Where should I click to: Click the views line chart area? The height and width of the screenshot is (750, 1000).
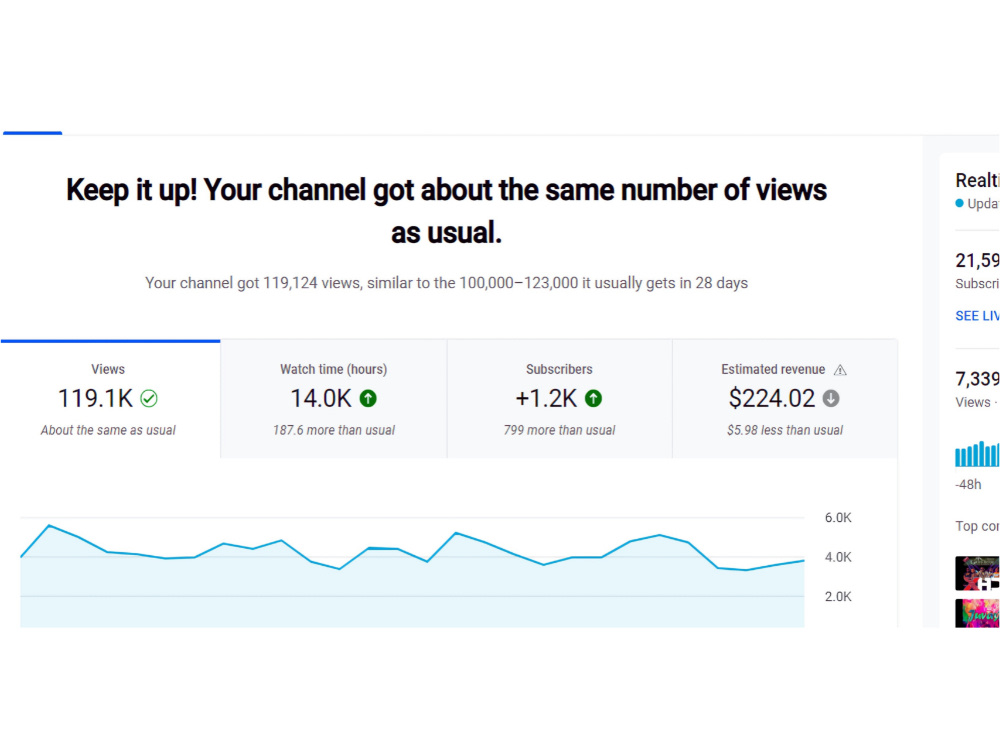pos(412,572)
